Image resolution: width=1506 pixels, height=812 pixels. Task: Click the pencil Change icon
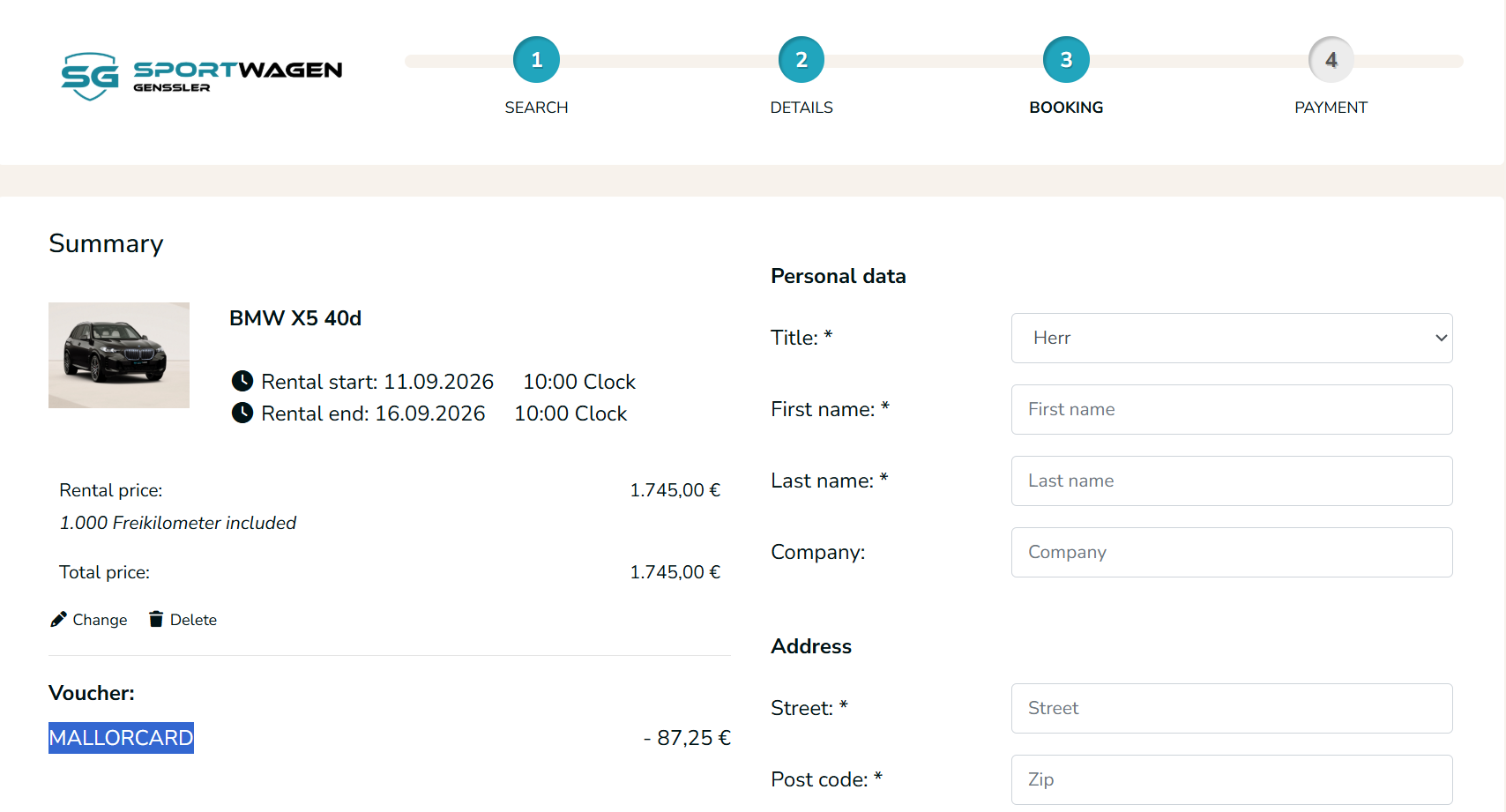coord(58,619)
